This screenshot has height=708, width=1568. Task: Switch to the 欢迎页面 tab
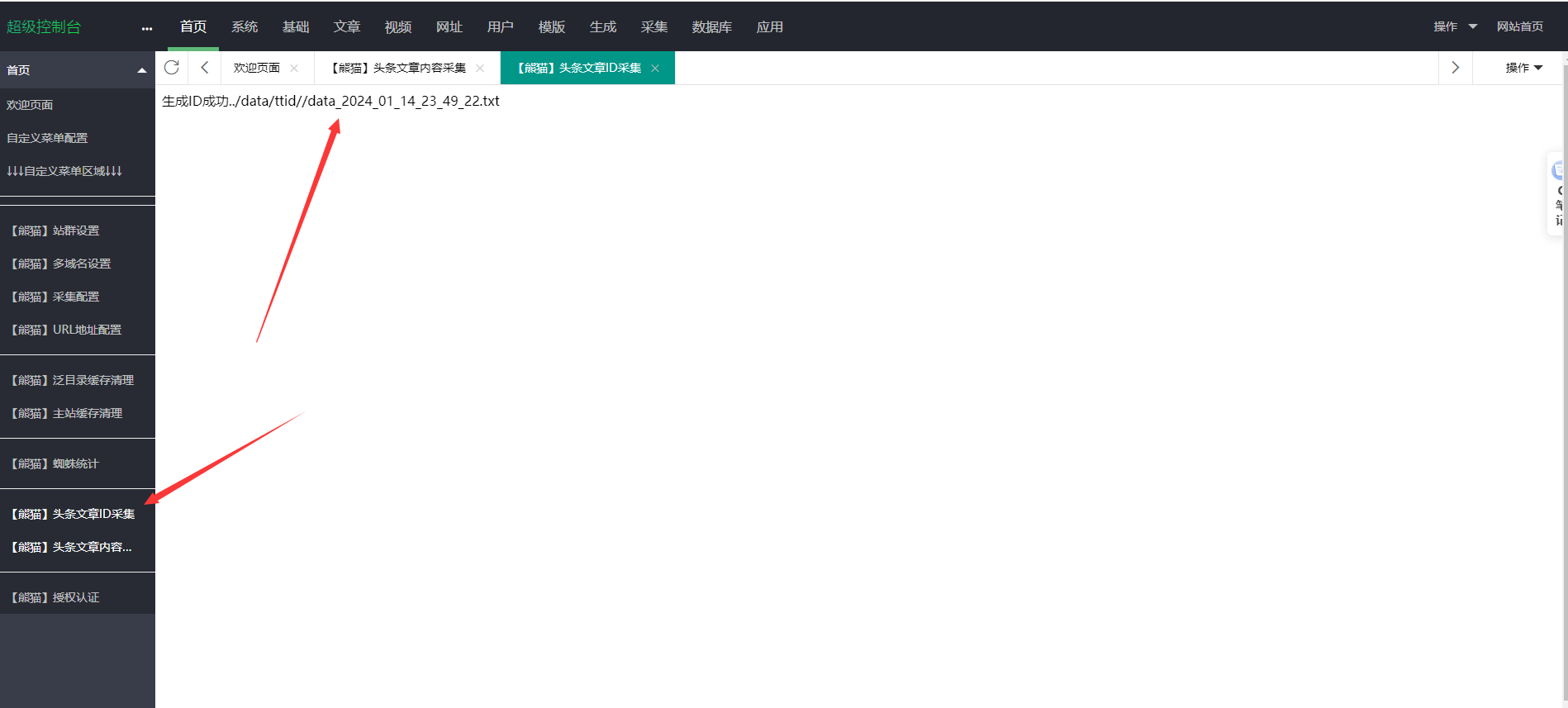[x=257, y=68]
